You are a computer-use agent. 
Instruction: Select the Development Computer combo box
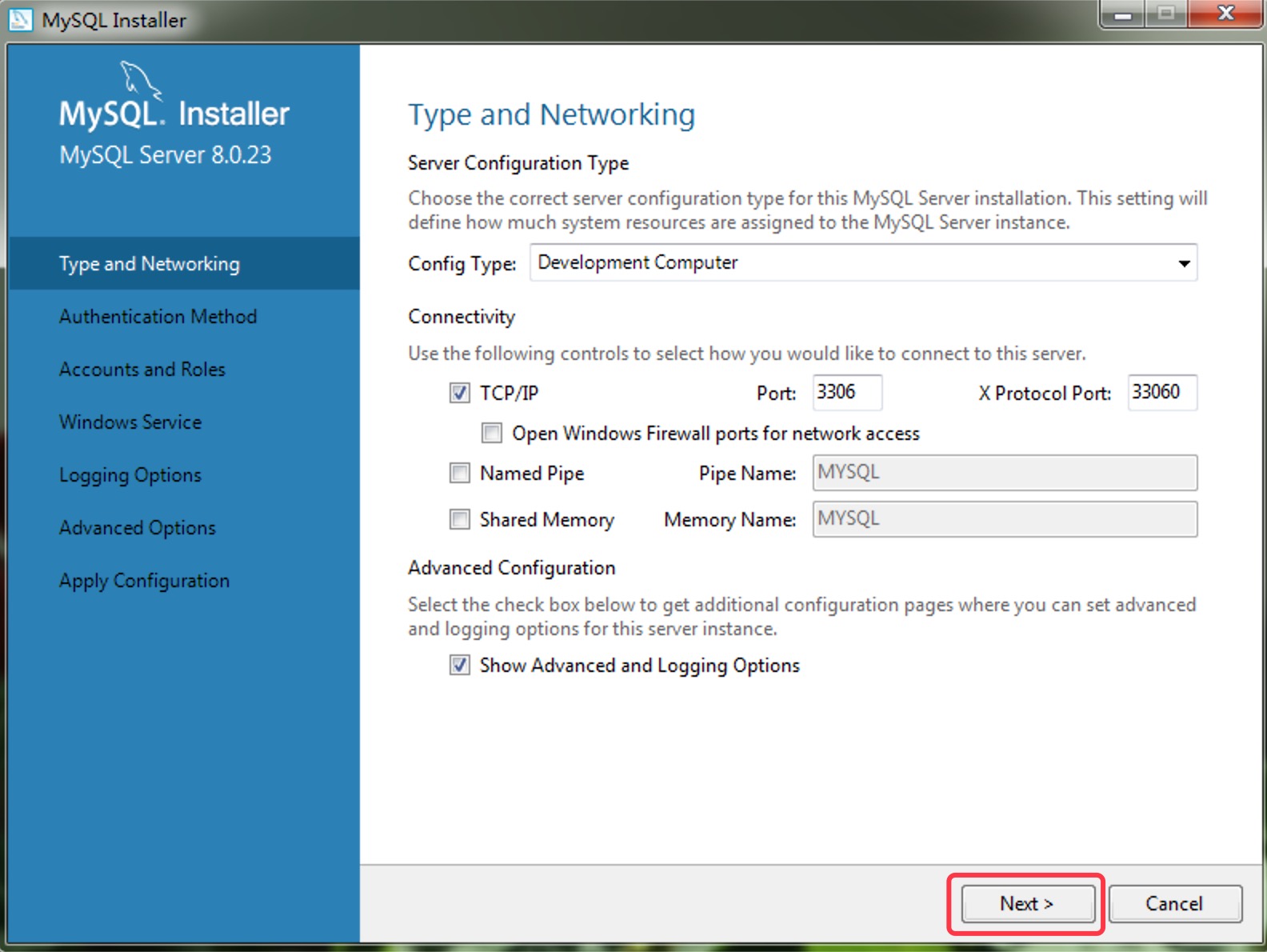point(848,263)
